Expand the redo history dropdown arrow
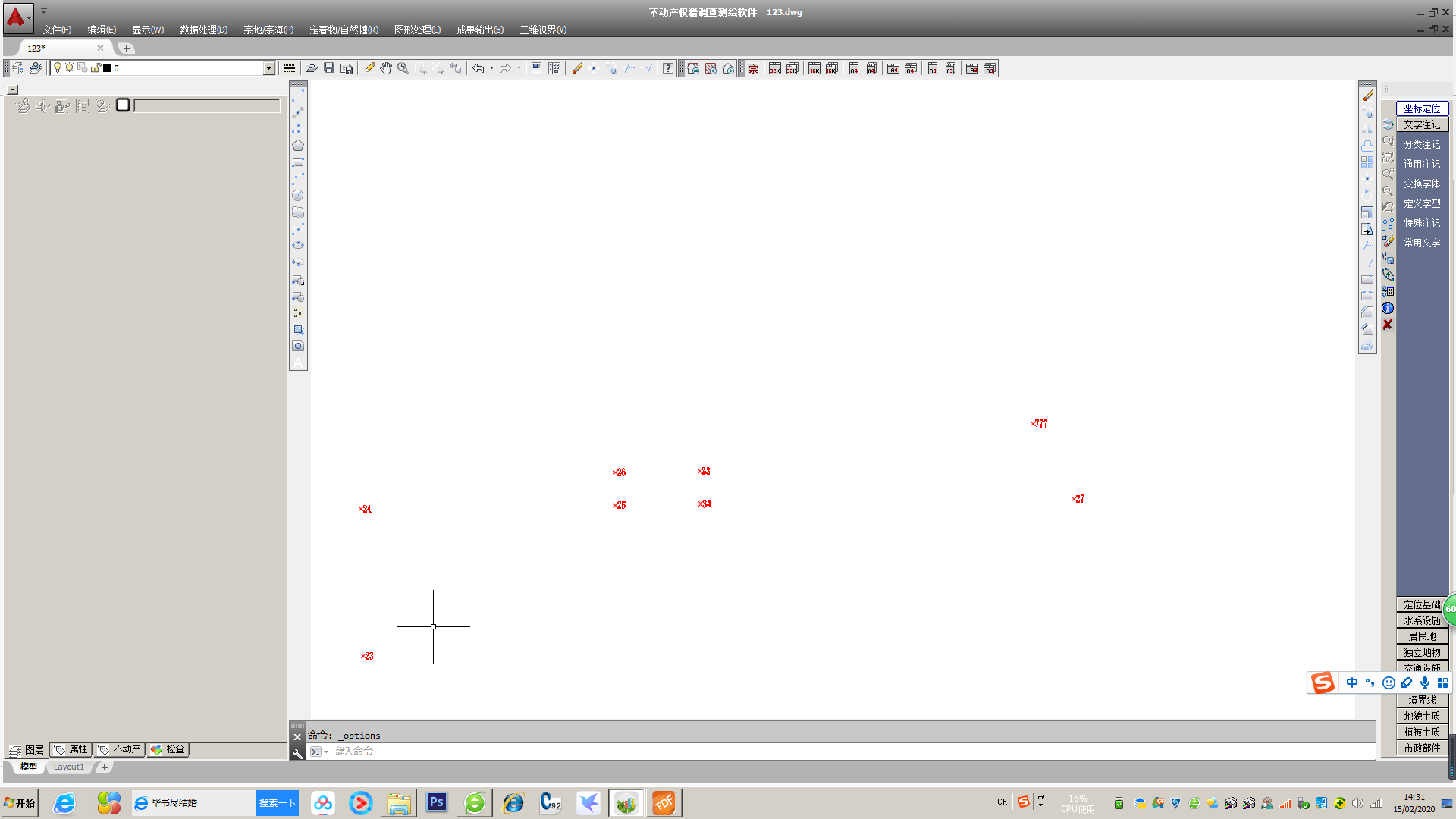Image resolution: width=1456 pixels, height=819 pixels. (x=519, y=68)
